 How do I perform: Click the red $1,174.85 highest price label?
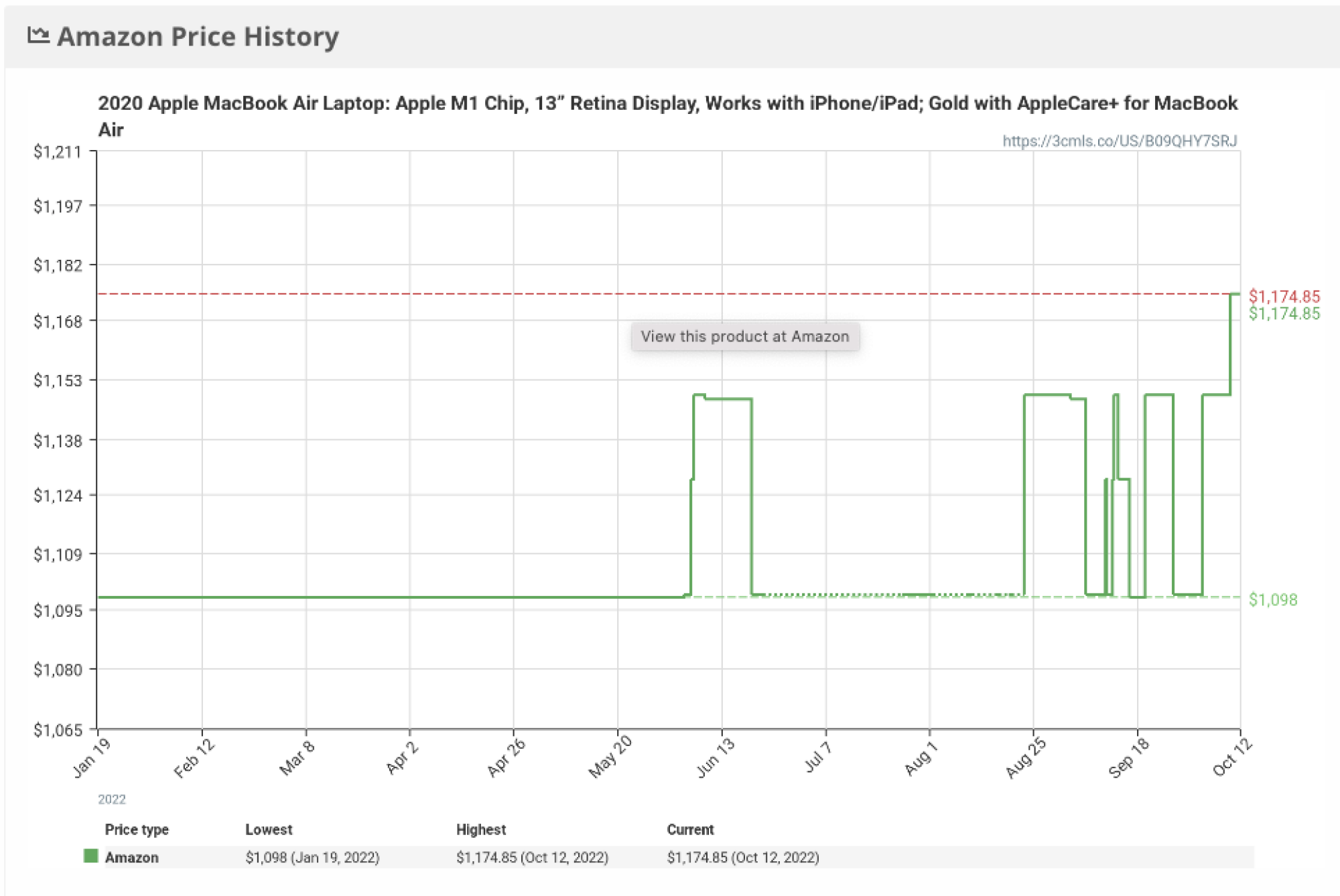pyautogui.click(x=1284, y=297)
